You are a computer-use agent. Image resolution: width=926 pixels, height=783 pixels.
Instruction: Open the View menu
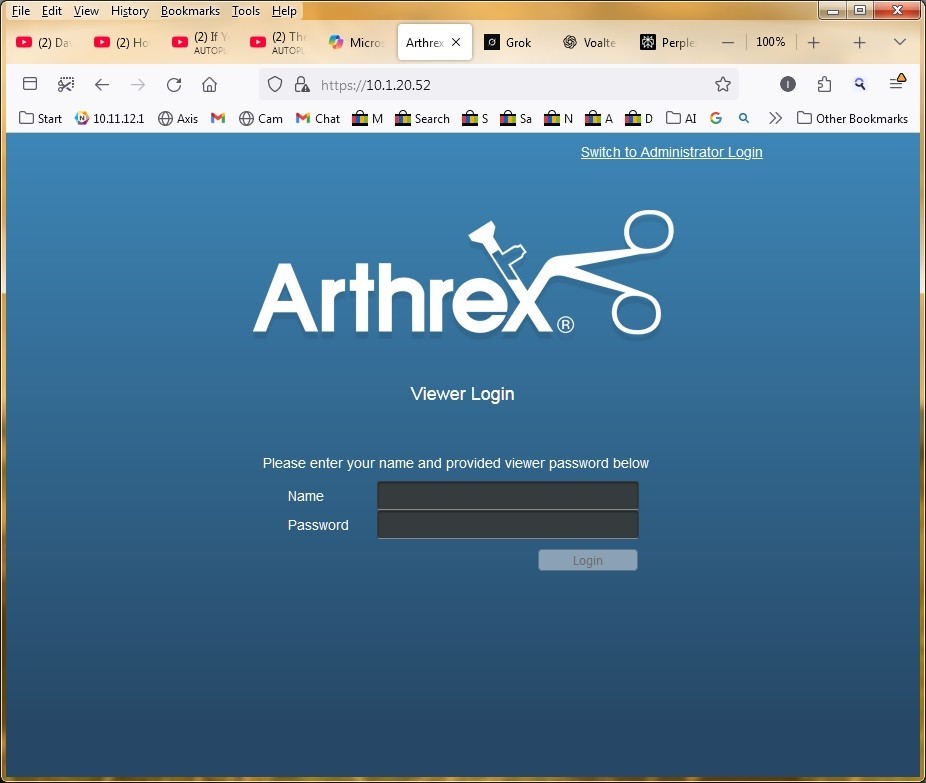86,11
